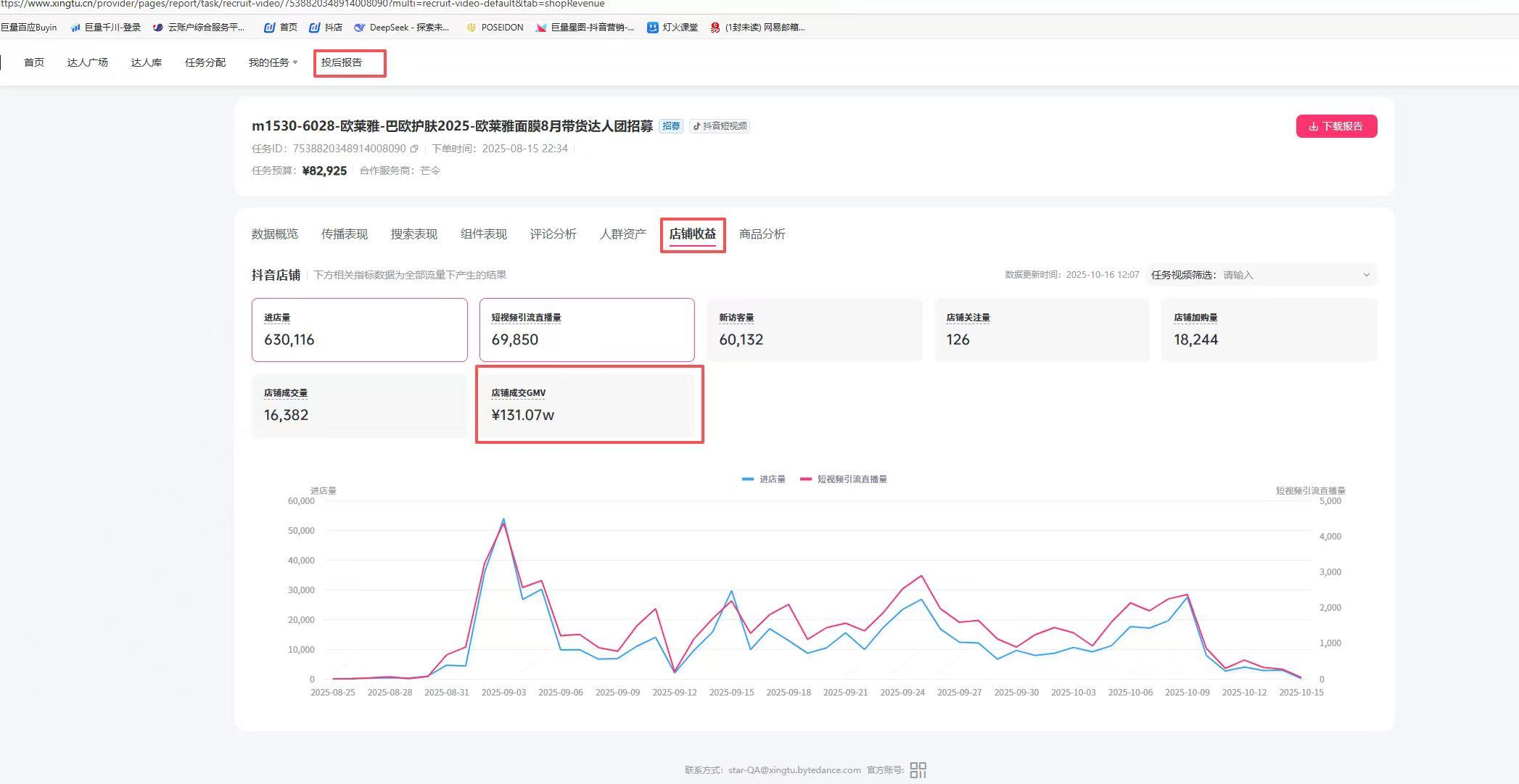Click the download icon in 下载报告 button
1519x784 pixels.
pos(1313,126)
